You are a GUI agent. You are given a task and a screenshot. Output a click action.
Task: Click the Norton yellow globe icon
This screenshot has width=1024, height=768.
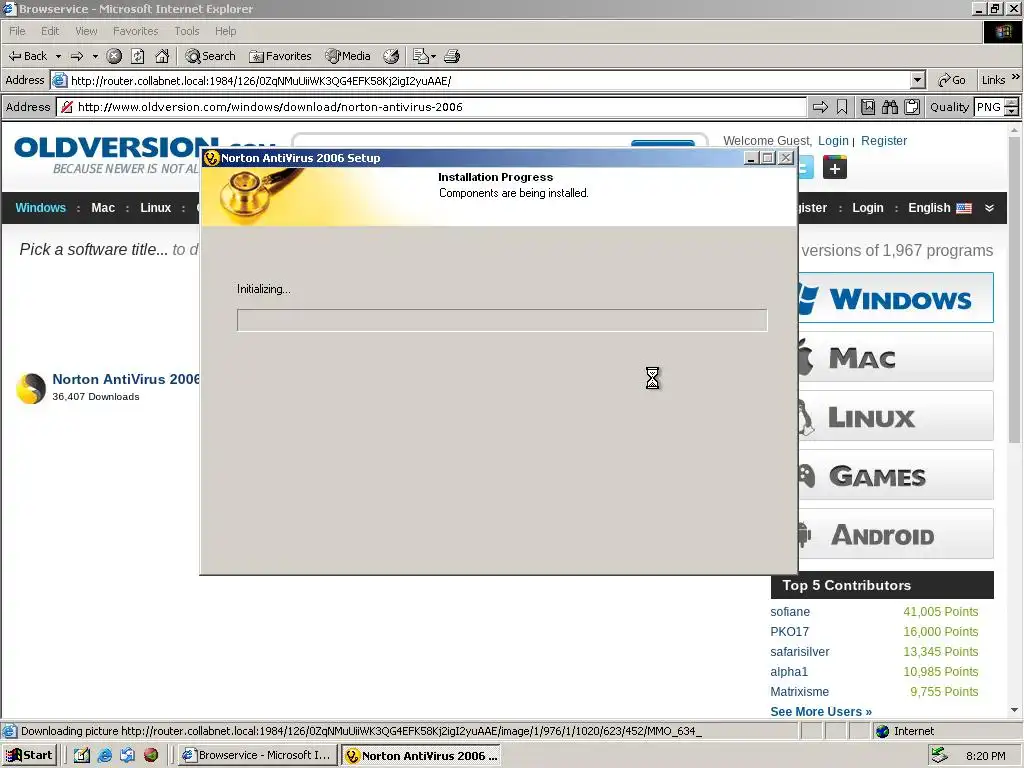(31, 389)
